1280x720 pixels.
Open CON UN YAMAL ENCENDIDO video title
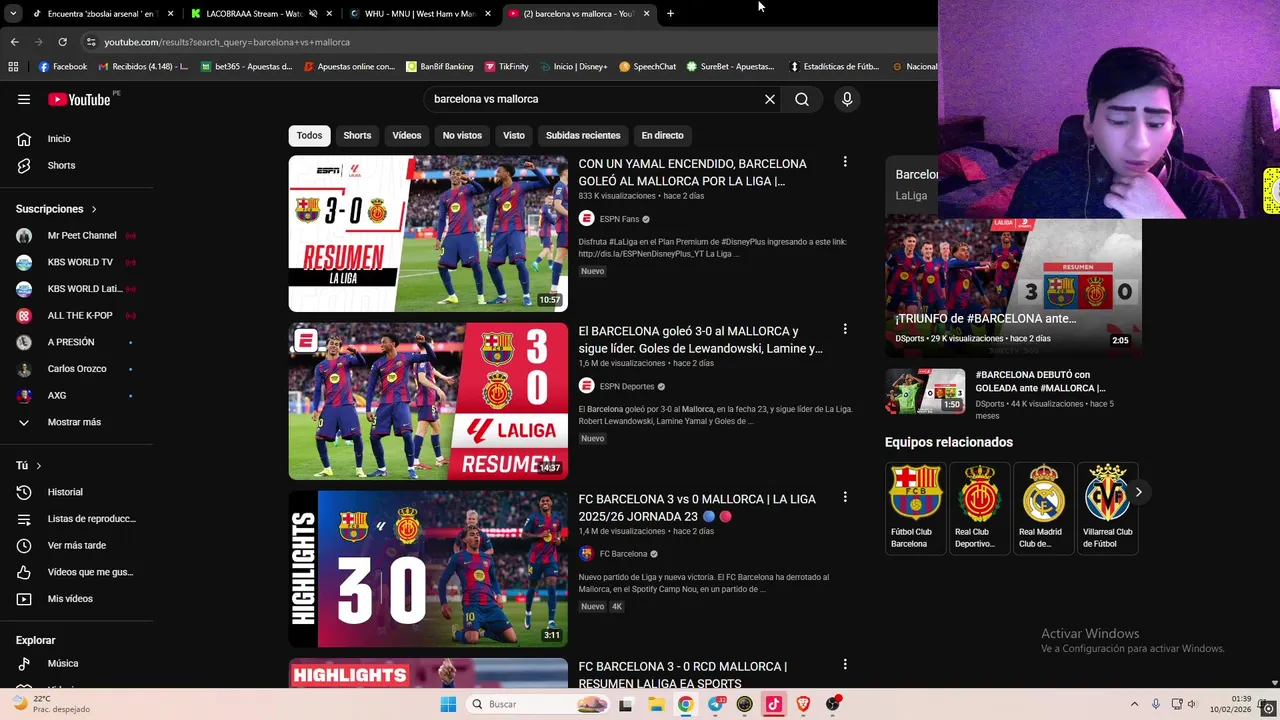click(693, 172)
